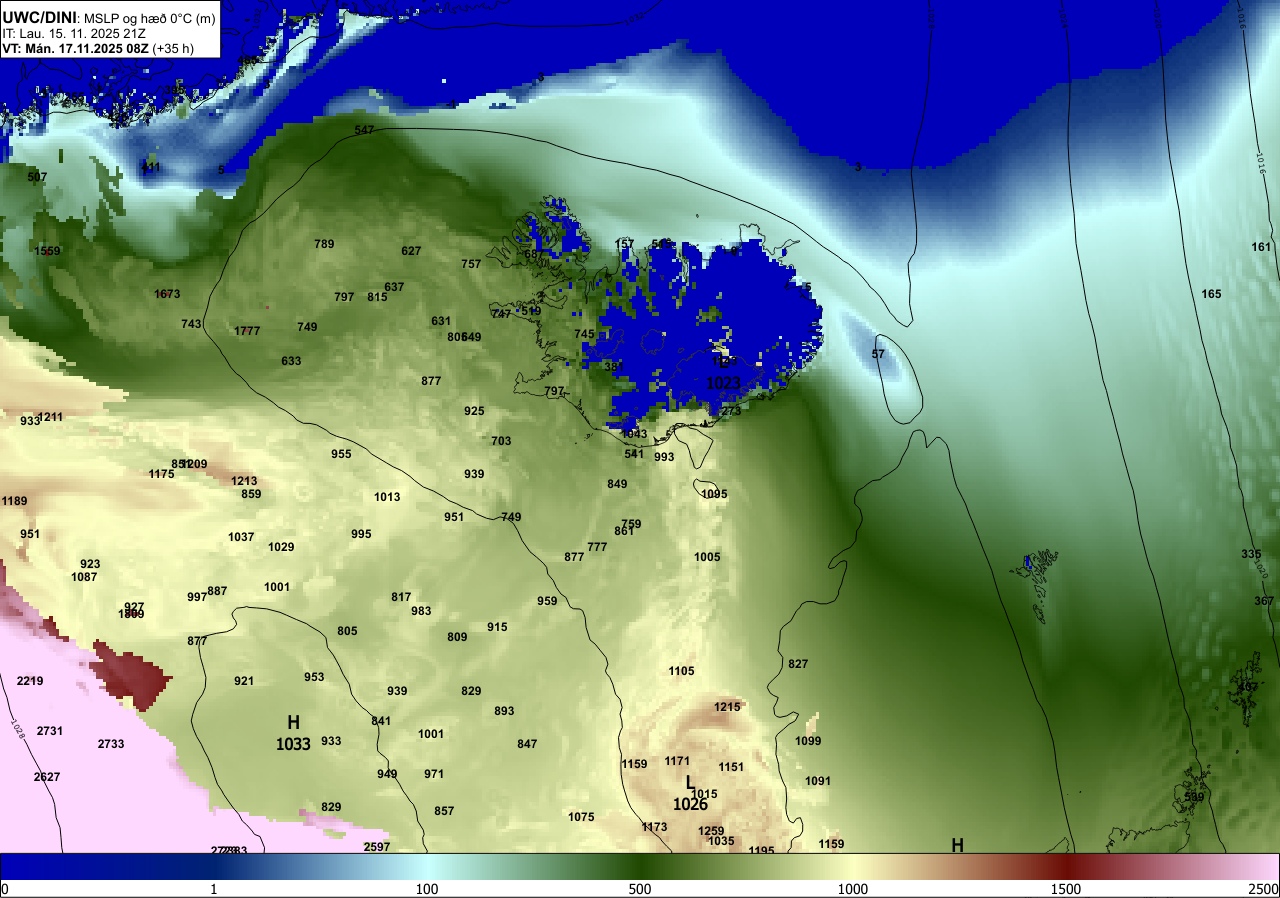
Task: Click the 971 height value
Action: (x=434, y=774)
